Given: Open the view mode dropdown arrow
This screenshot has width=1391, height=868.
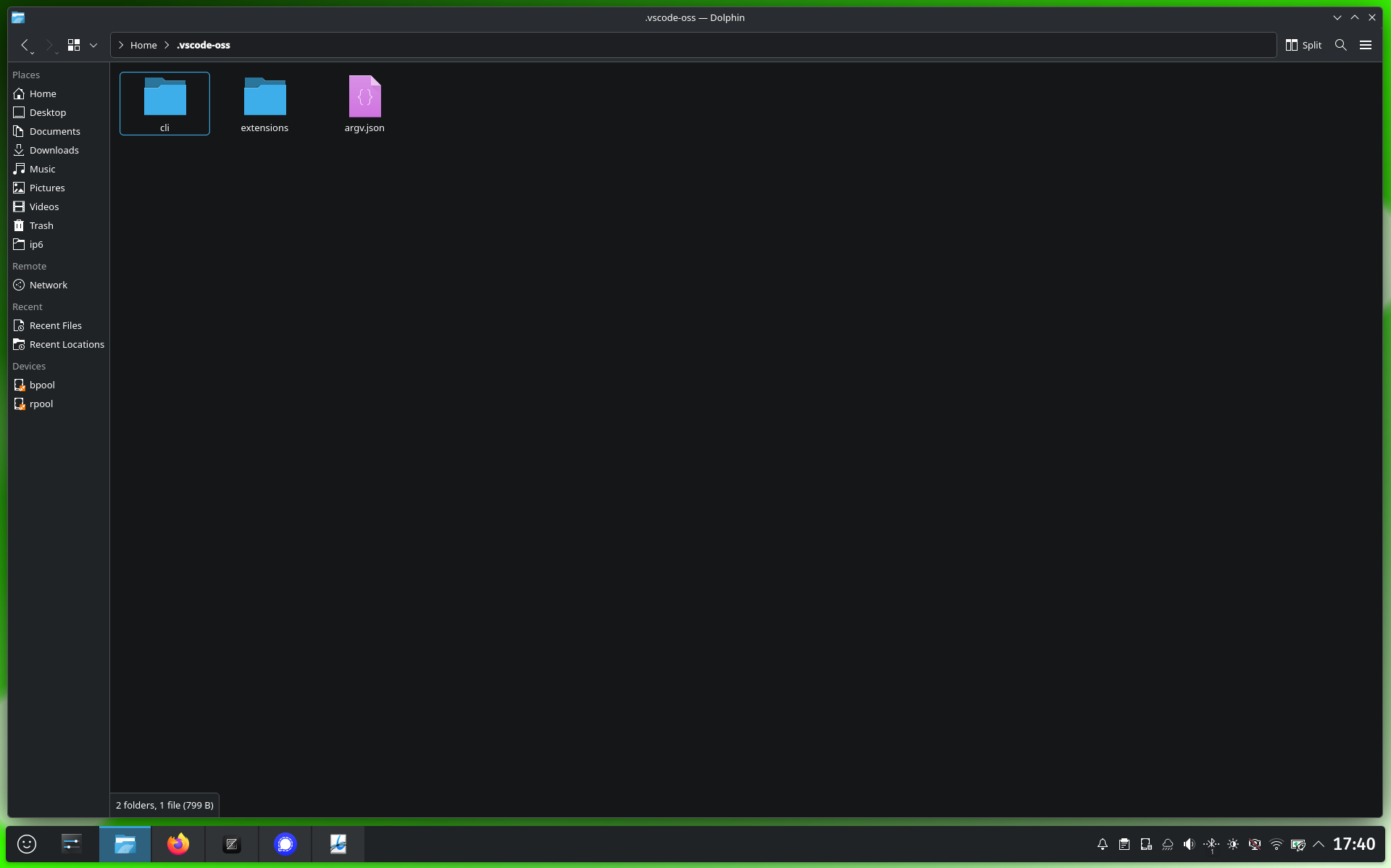Looking at the screenshot, I should click(x=93, y=45).
